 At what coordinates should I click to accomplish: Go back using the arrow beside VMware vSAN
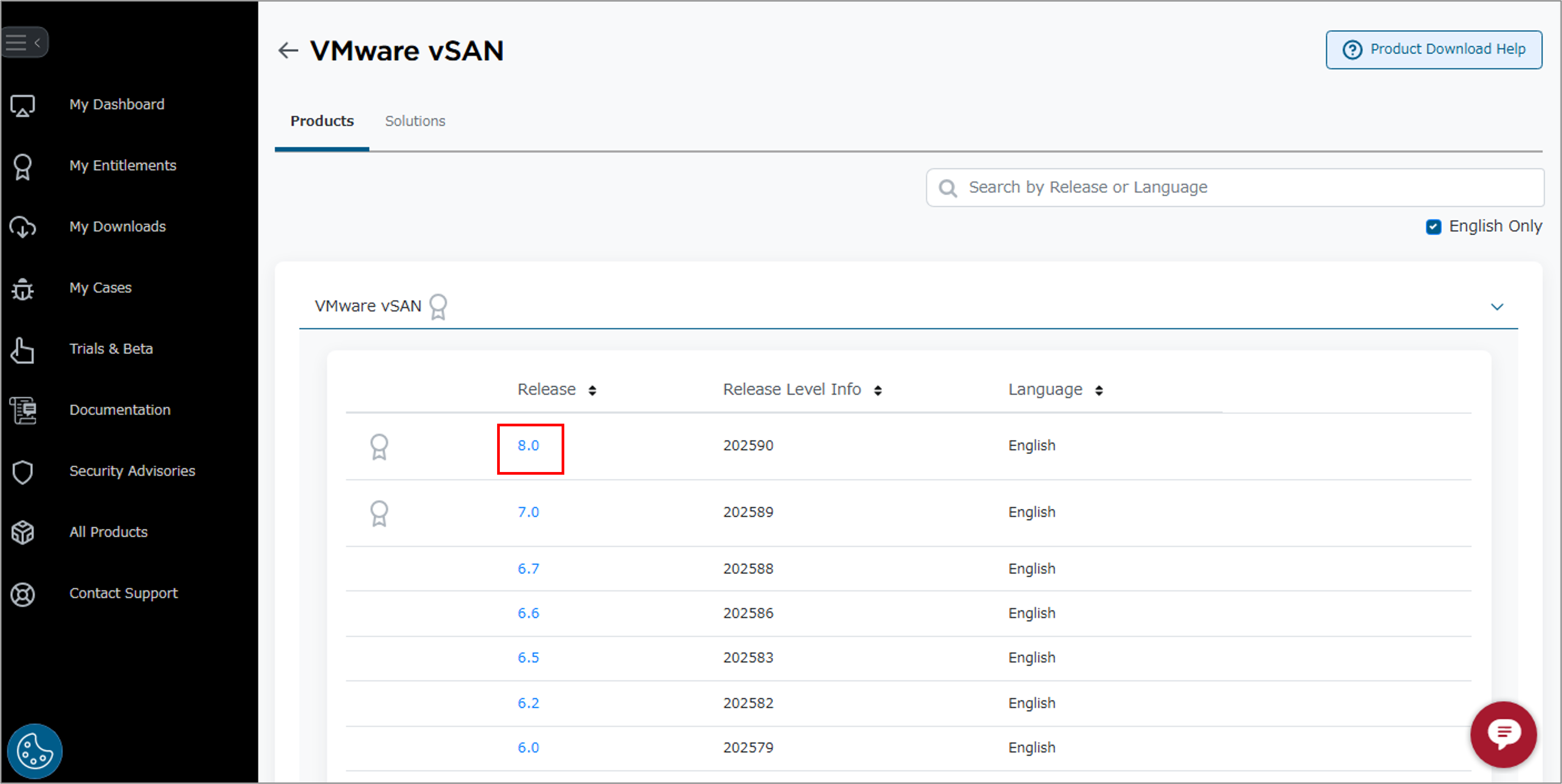288,50
